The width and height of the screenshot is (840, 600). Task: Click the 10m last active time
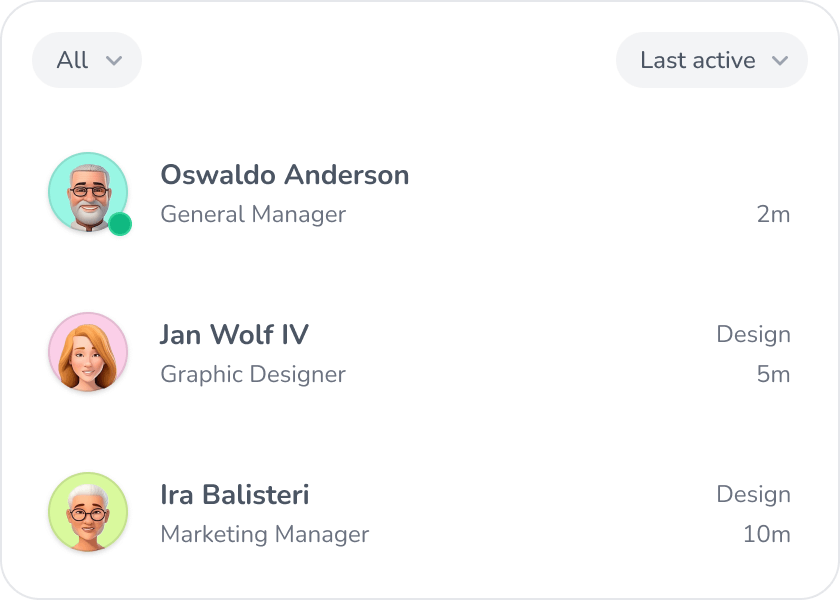click(767, 534)
